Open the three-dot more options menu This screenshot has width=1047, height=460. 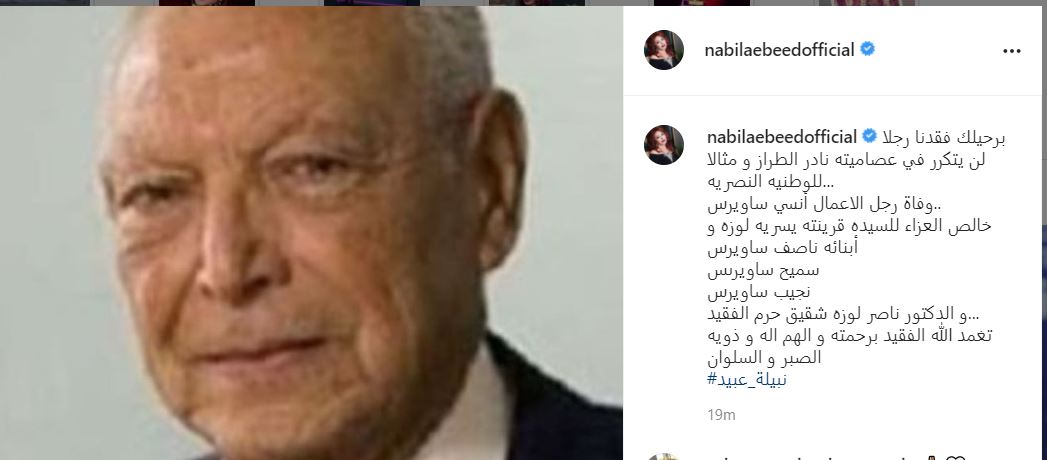click(1012, 51)
